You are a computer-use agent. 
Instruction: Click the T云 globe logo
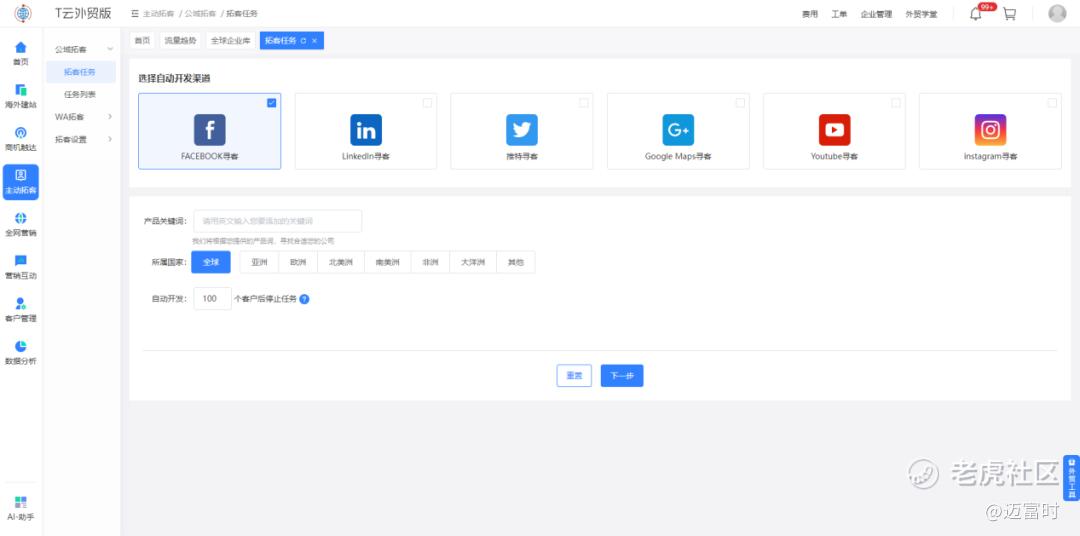pyautogui.click(x=22, y=13)
